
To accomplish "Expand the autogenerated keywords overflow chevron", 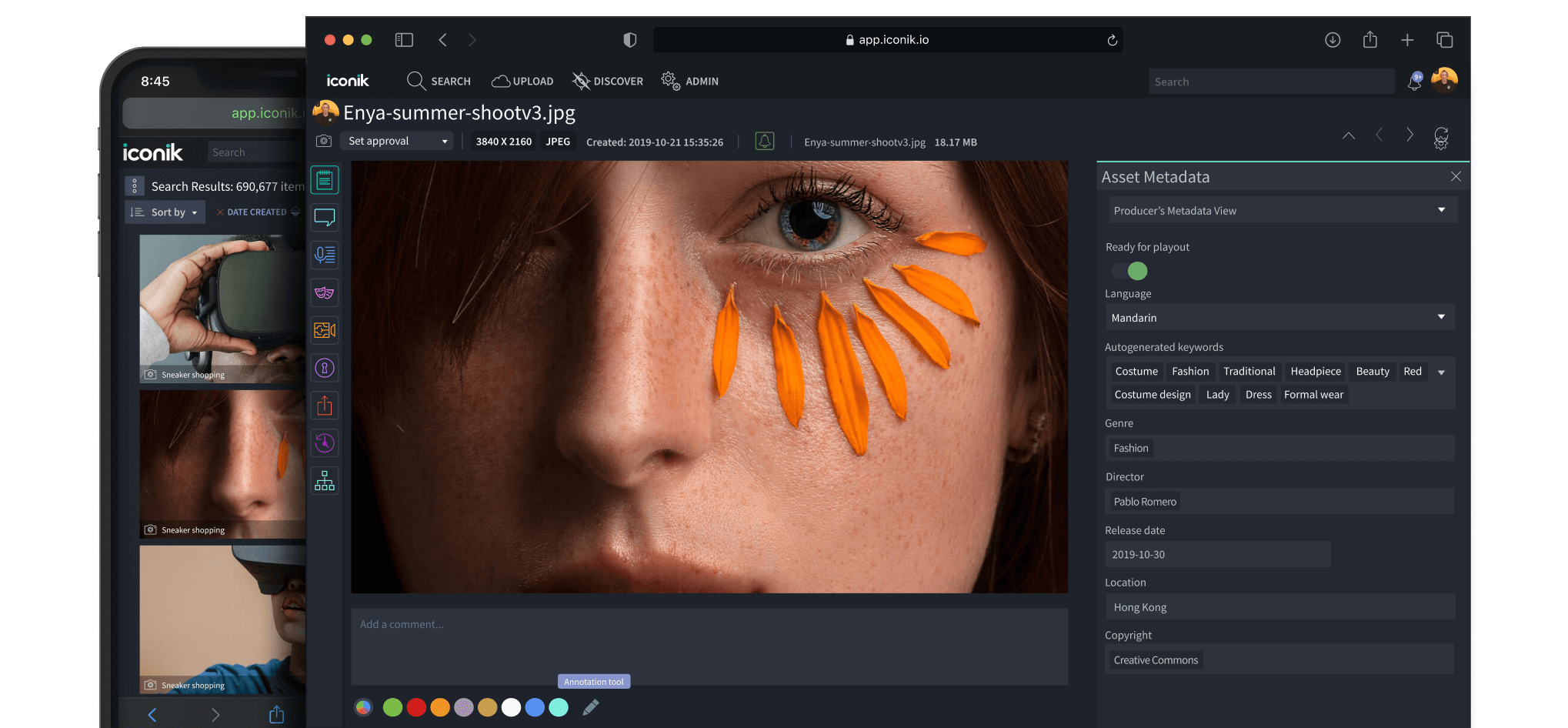I will (1440, 371).
